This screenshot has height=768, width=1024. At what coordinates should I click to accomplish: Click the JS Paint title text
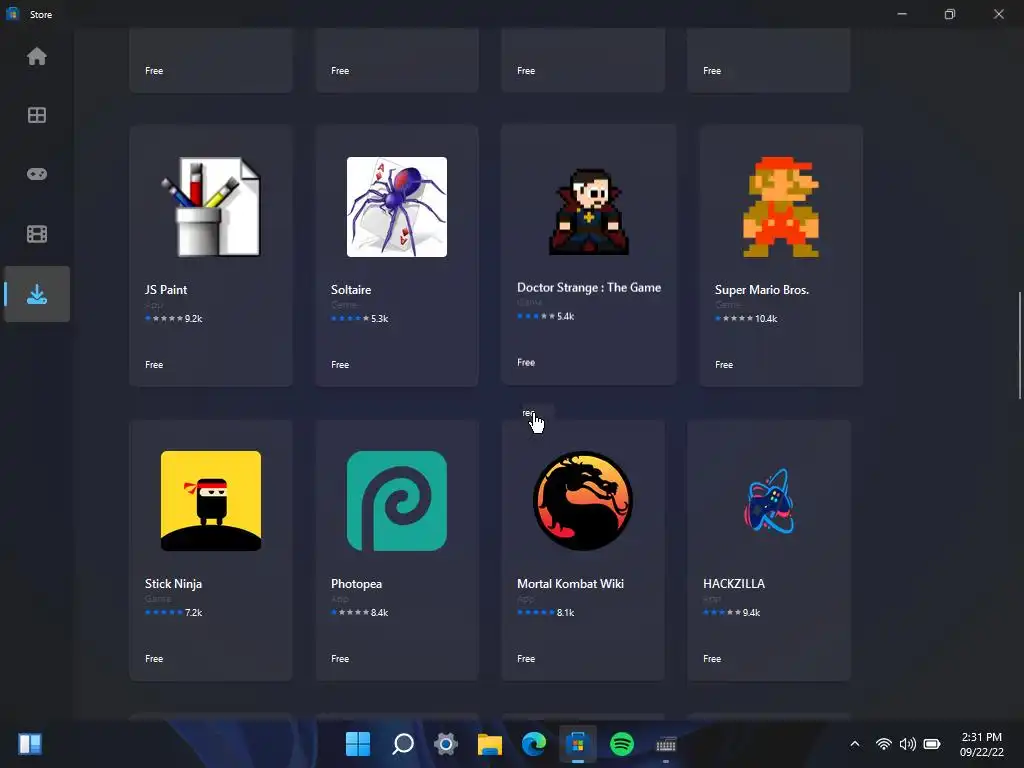point(166,290)
